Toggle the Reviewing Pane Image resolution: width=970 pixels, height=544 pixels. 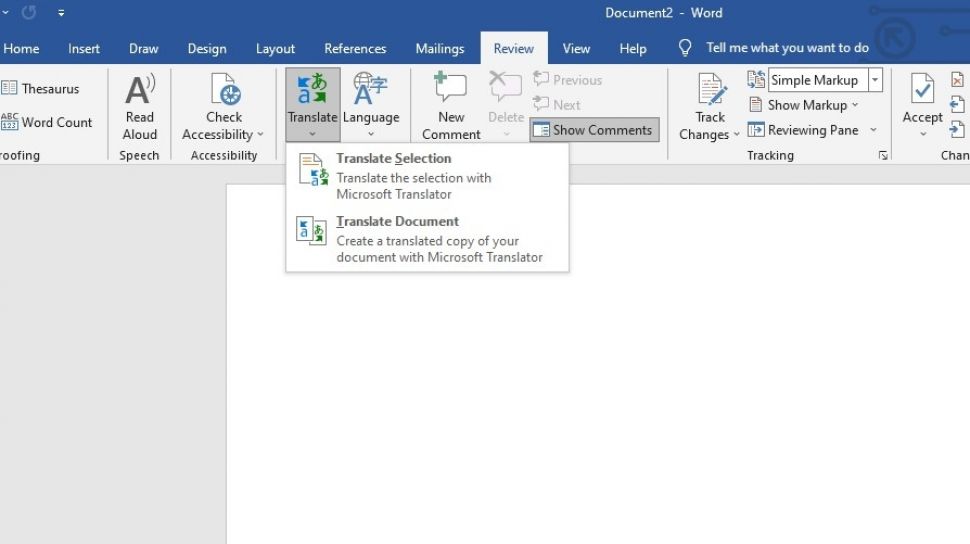(x=803, y=130)
